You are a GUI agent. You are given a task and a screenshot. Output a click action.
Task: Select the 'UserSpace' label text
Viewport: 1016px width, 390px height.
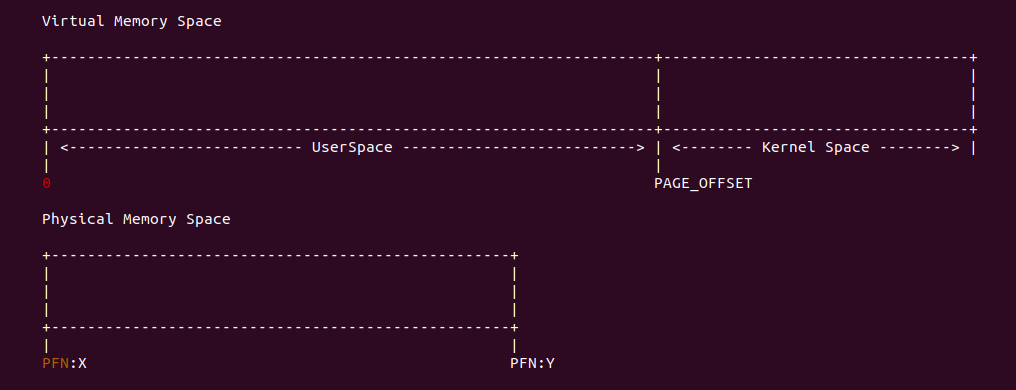(x=352, y=148)
